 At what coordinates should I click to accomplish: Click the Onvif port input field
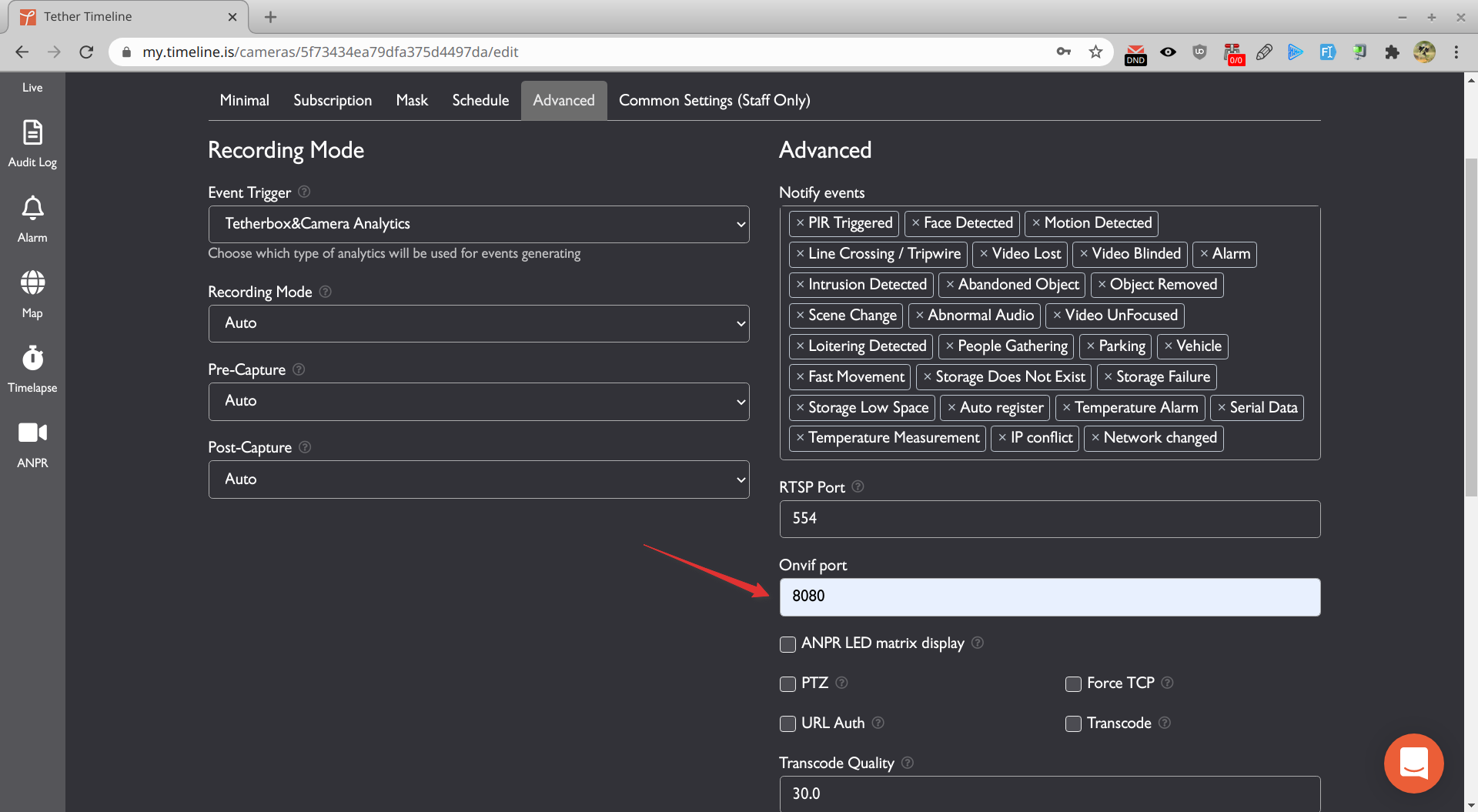click(1049, 596)
